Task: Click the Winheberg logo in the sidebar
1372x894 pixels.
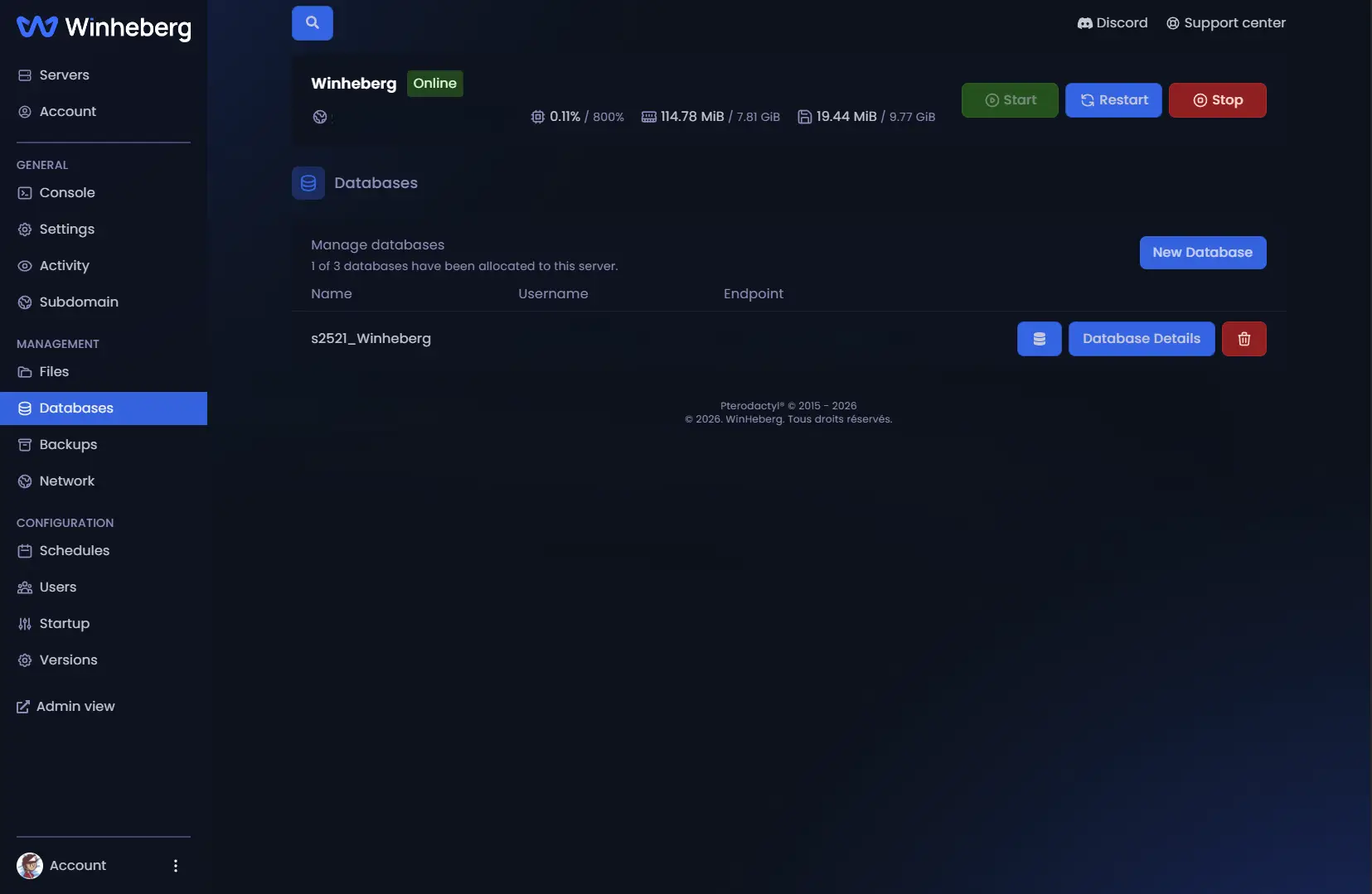Action: (104, 27)
